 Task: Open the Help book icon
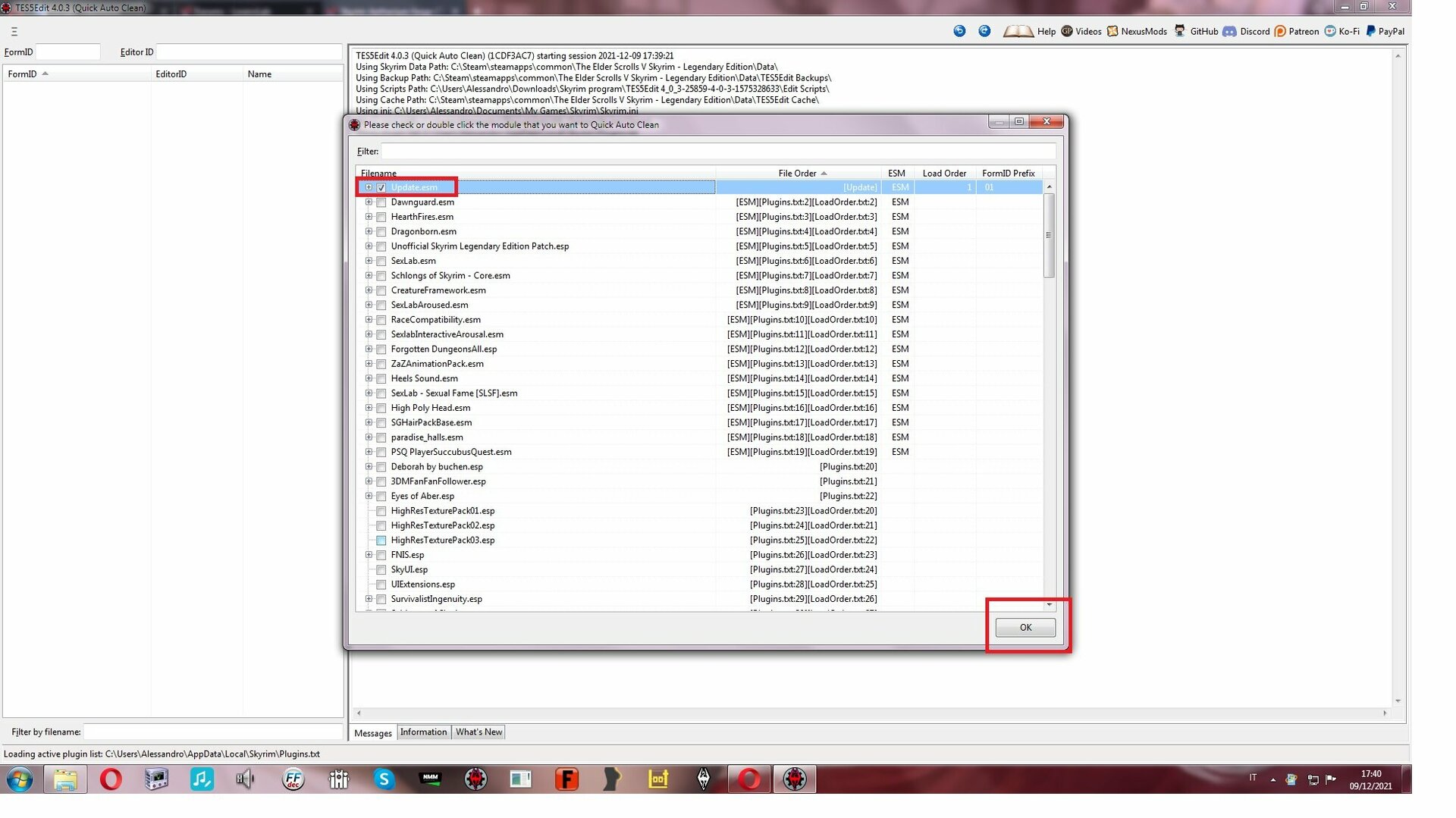(1018, 31)
